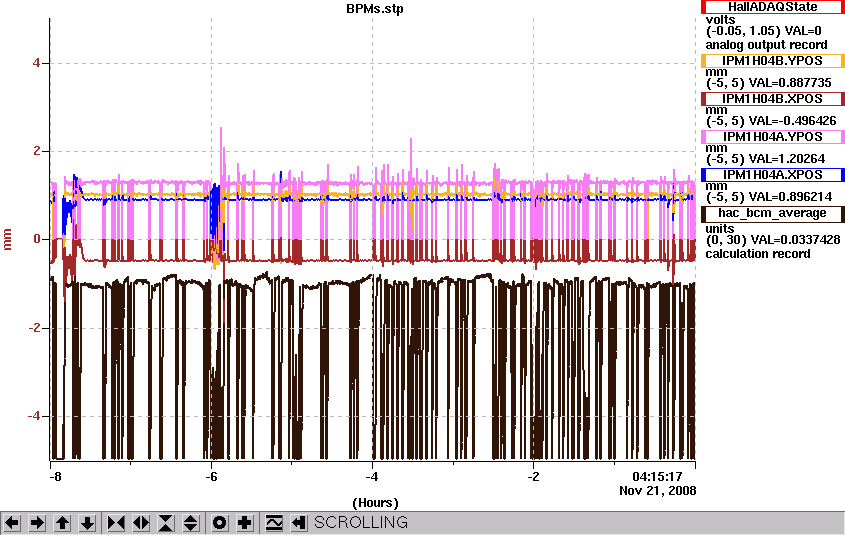The height and width of the screenshot is (535, 845).
Task: Click the 0 y-axis tick label
Action: (x=37, y=239)
